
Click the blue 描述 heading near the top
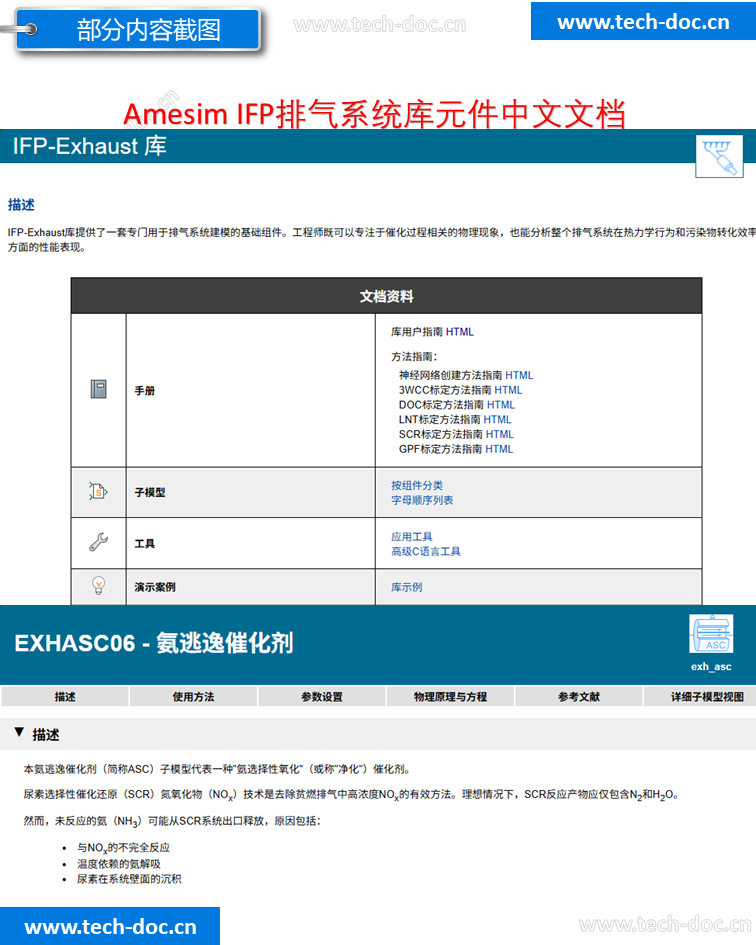[x=21, y=205]
